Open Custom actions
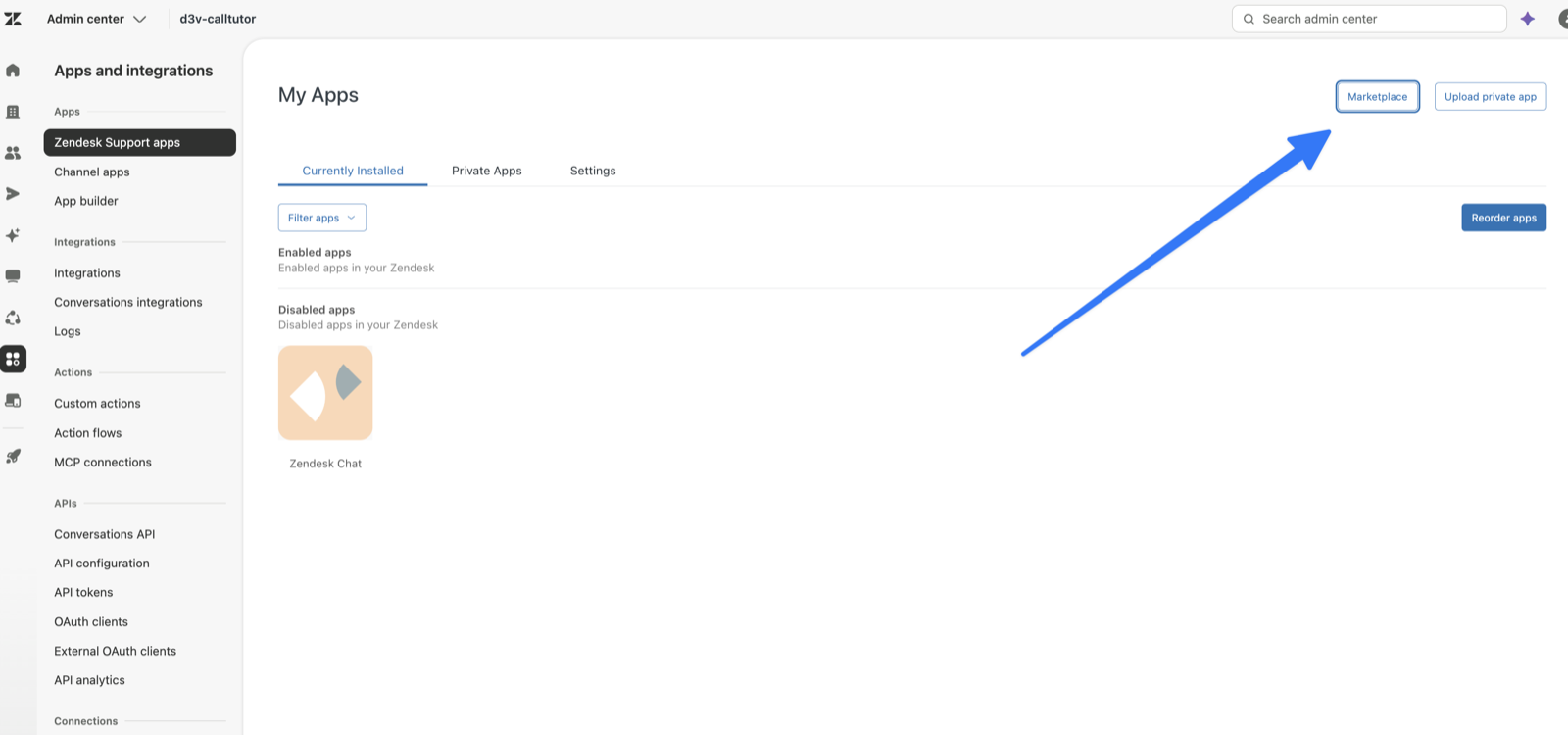Screen dimensions: 1568x735 tap(97, 404)
